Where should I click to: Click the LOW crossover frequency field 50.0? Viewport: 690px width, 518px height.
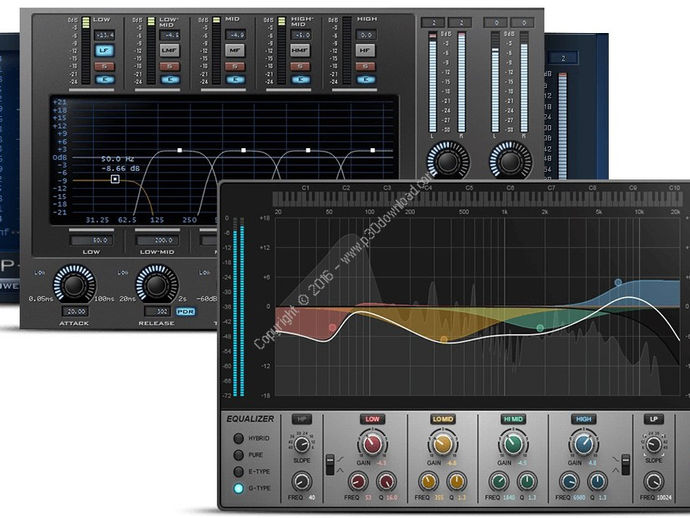pos(92,240)
